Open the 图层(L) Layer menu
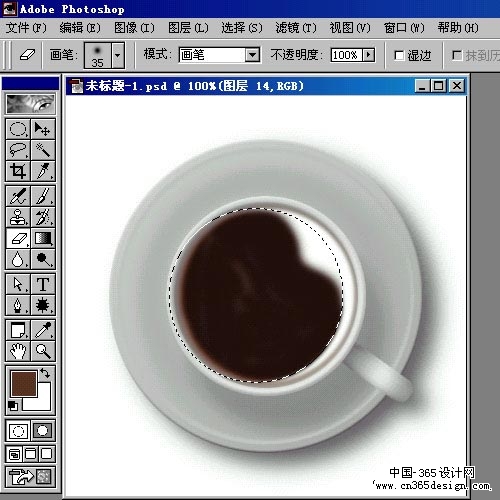The image size is (500, 500). tap(188, 28)
